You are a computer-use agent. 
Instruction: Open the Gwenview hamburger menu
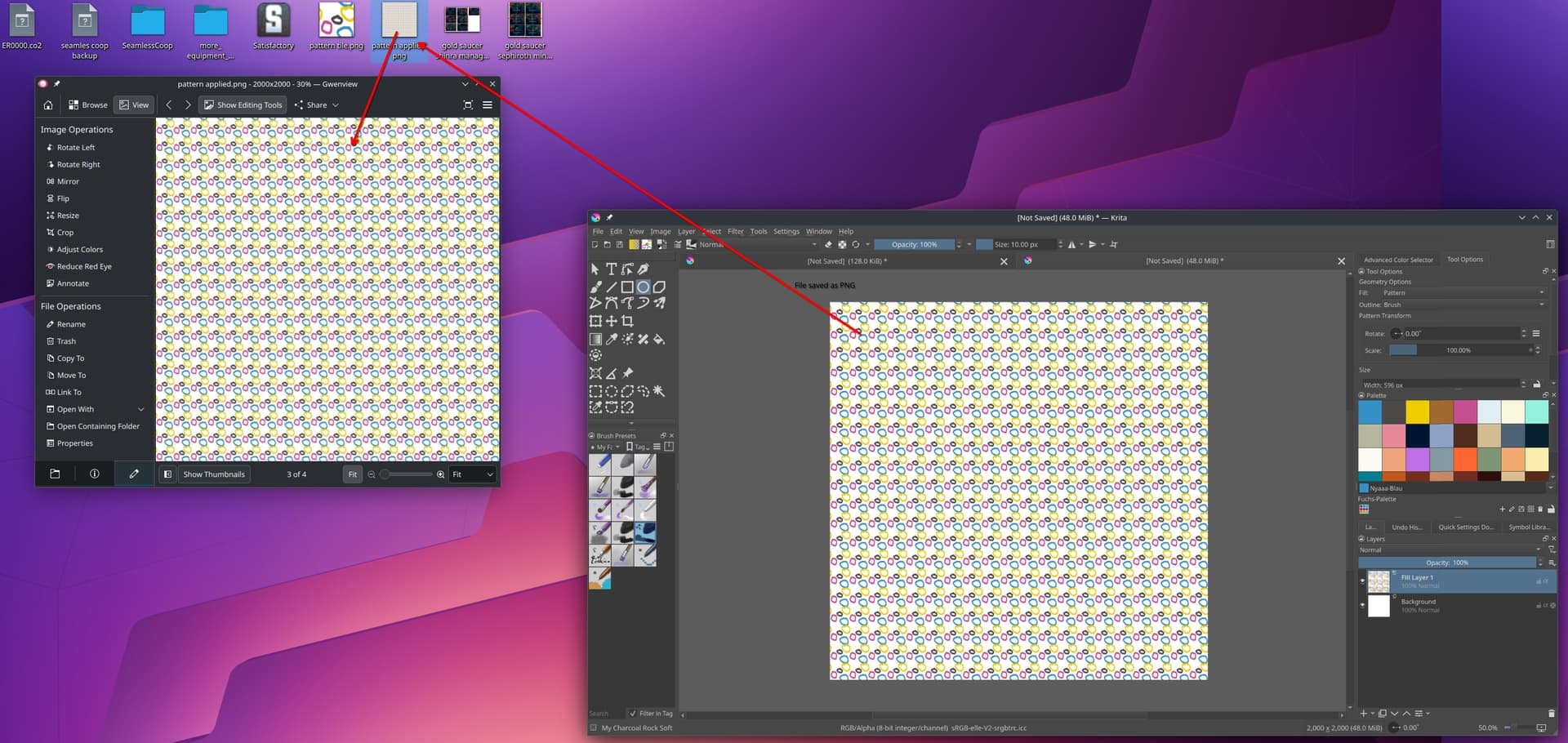(488, 105)
